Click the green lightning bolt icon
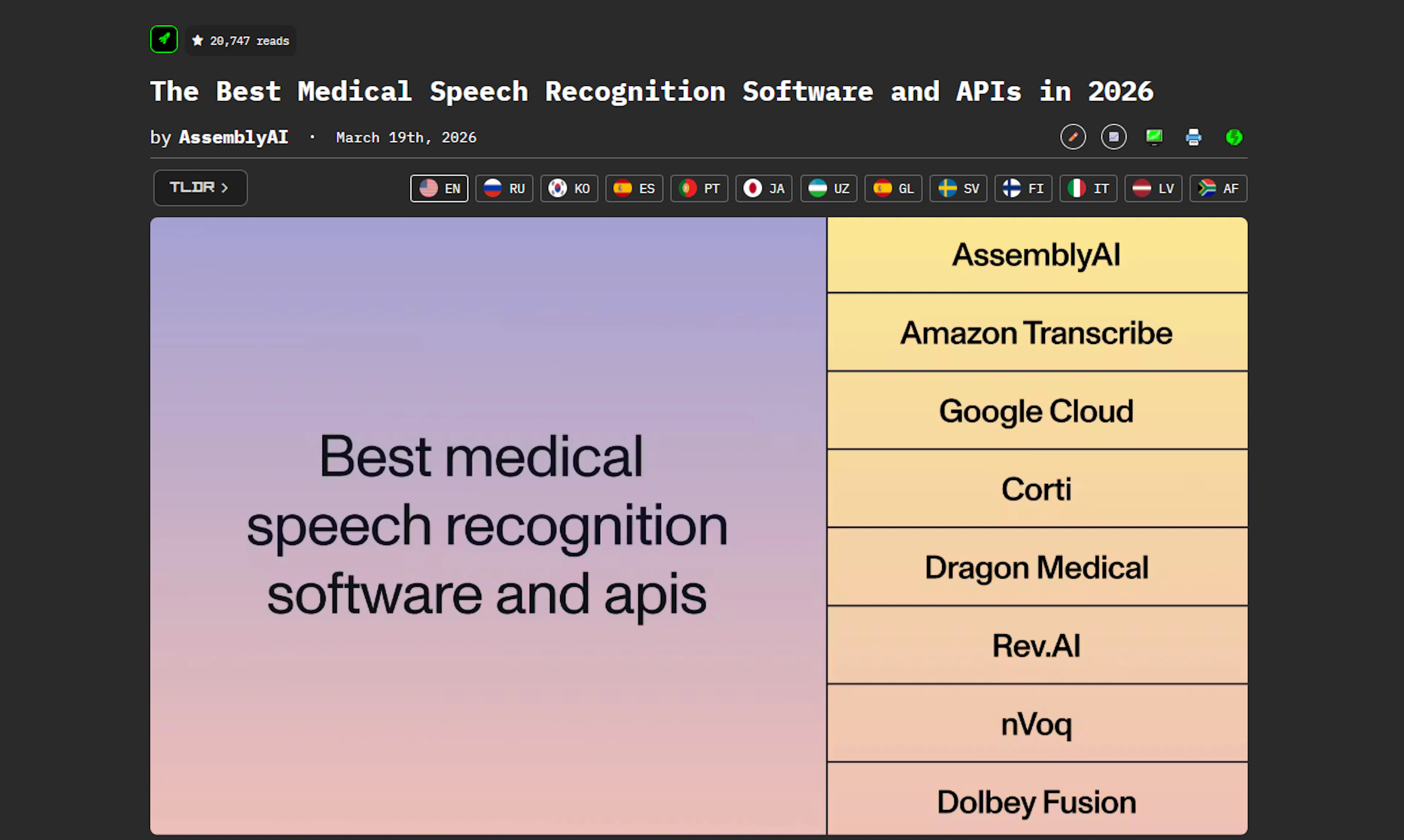This screenshot has width=1404, height=840. click(1234, 137)
